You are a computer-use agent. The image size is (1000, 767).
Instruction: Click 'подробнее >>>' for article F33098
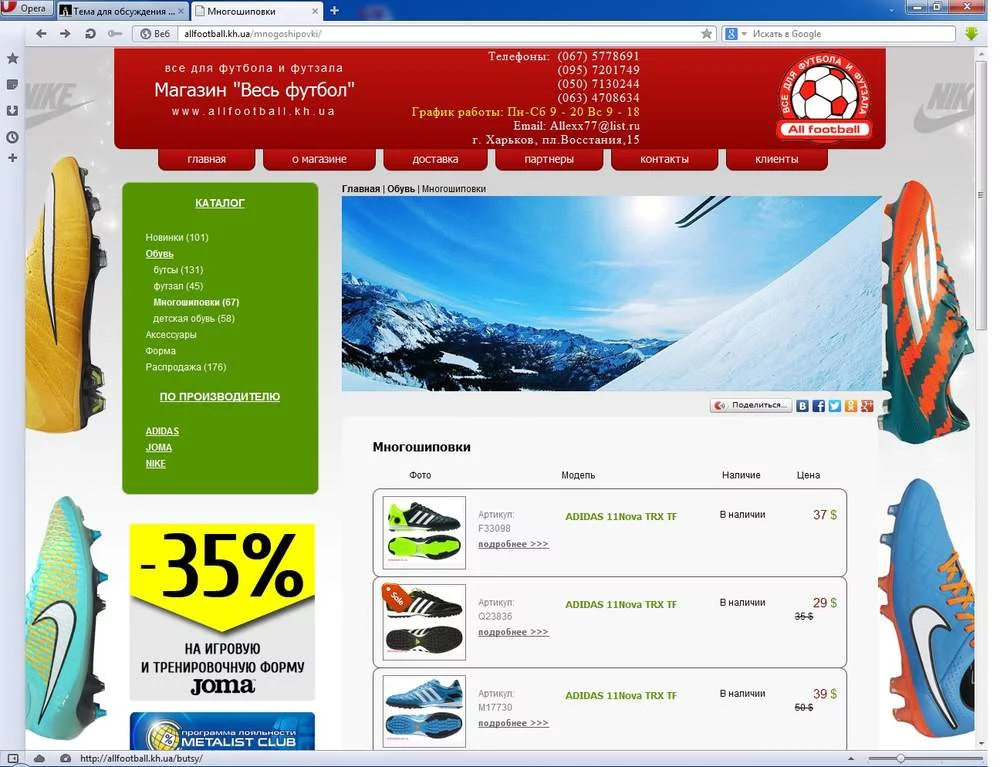click(x=513, y=544)
